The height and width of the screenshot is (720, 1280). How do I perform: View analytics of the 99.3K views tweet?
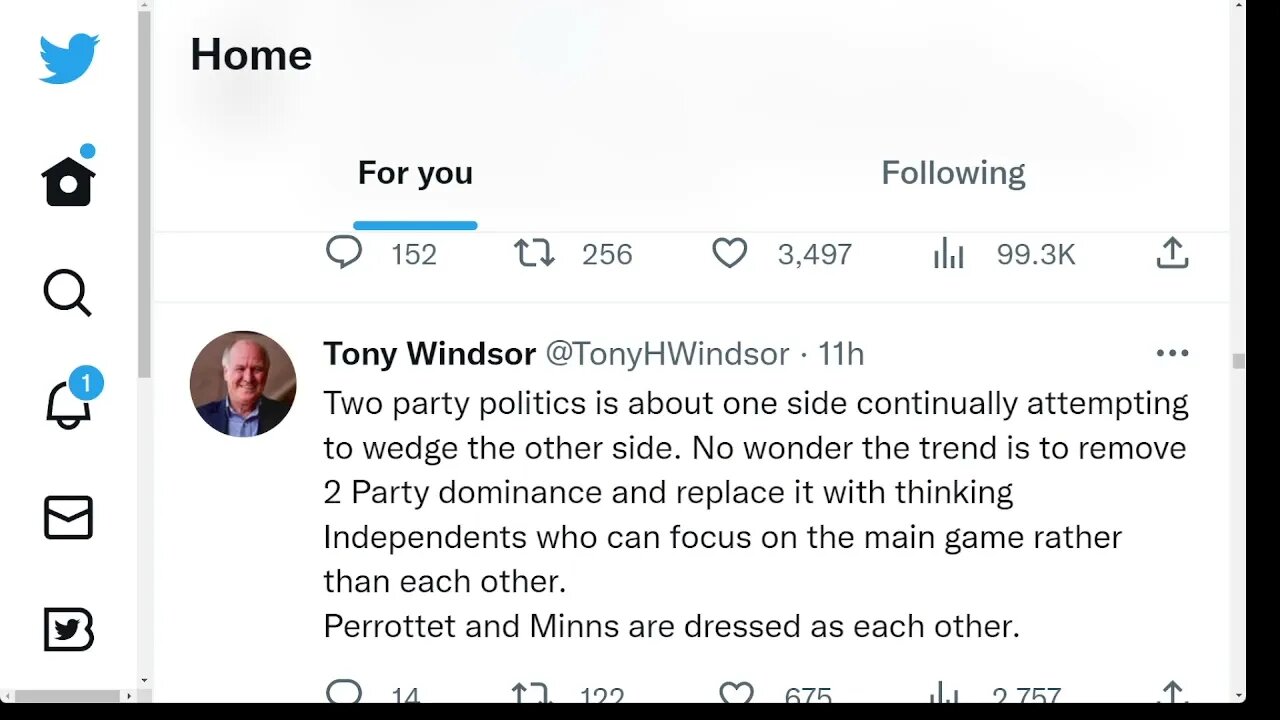coord(948,253)
